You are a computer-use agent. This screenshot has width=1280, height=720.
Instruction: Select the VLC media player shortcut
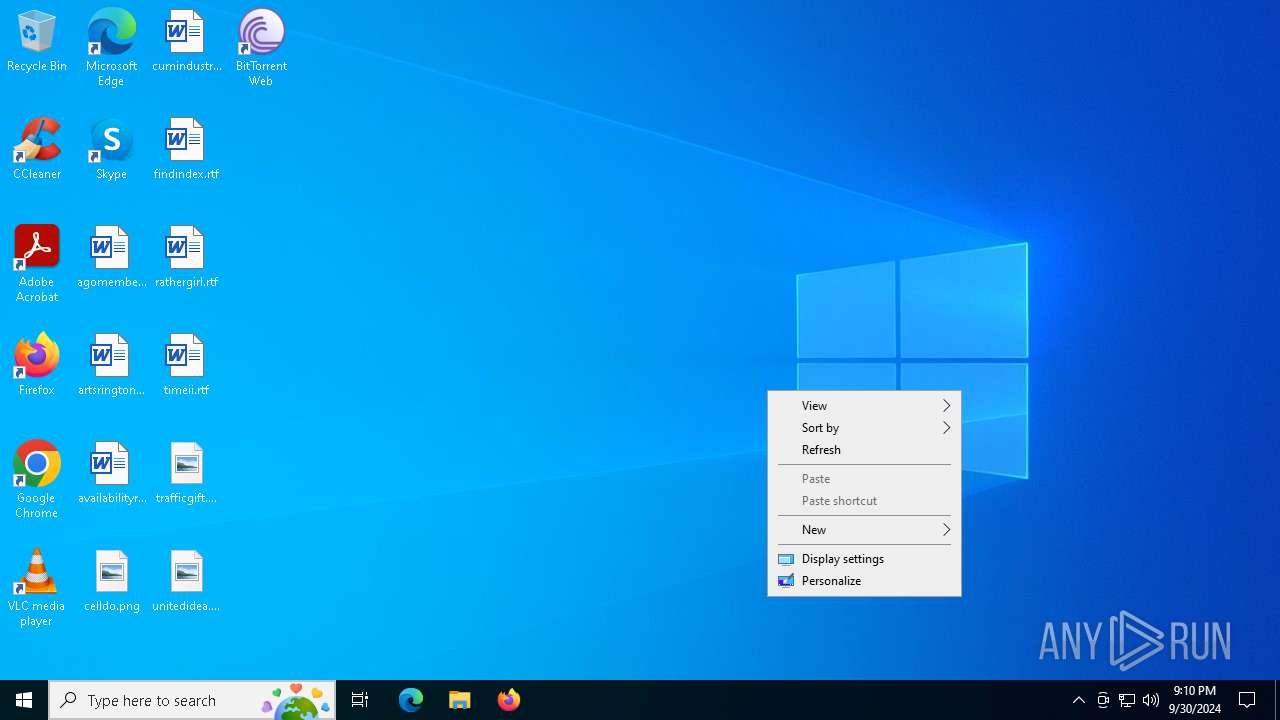pos(37,588)
